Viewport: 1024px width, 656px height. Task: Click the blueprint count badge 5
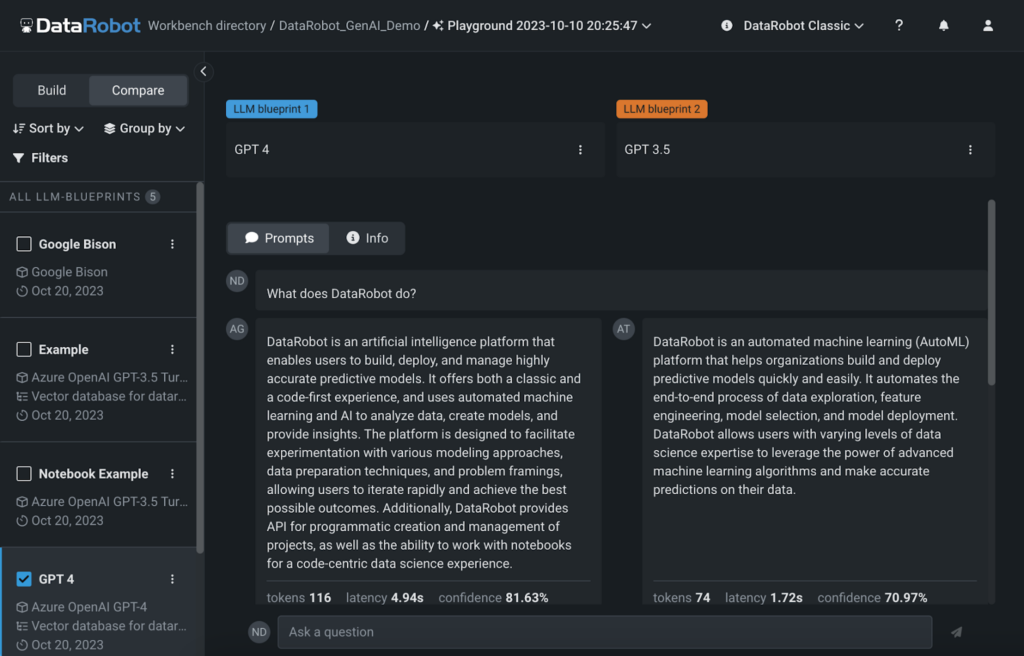[153, 197]
